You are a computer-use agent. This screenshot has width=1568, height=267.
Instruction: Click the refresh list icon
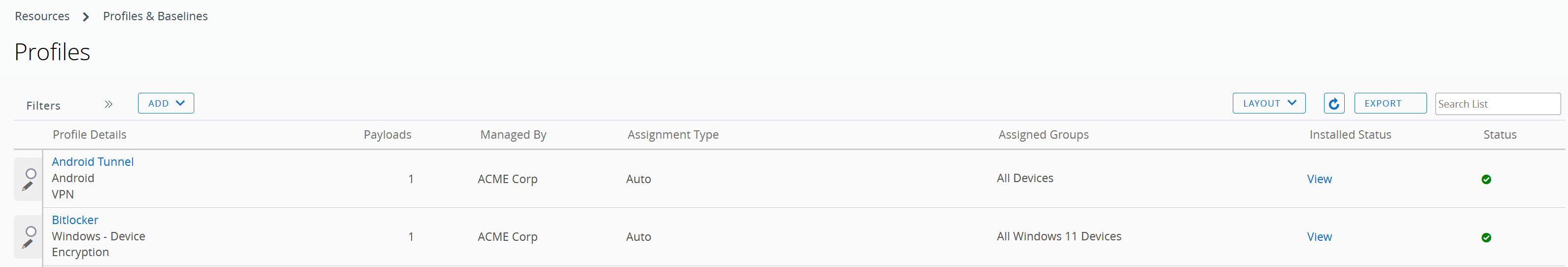click(1334, 104)
